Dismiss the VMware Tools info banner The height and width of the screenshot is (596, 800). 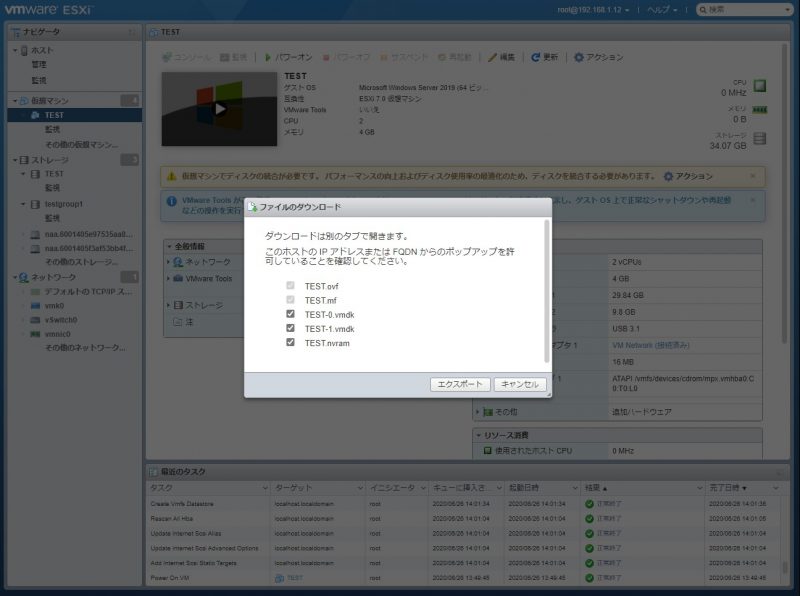point(753,200)
